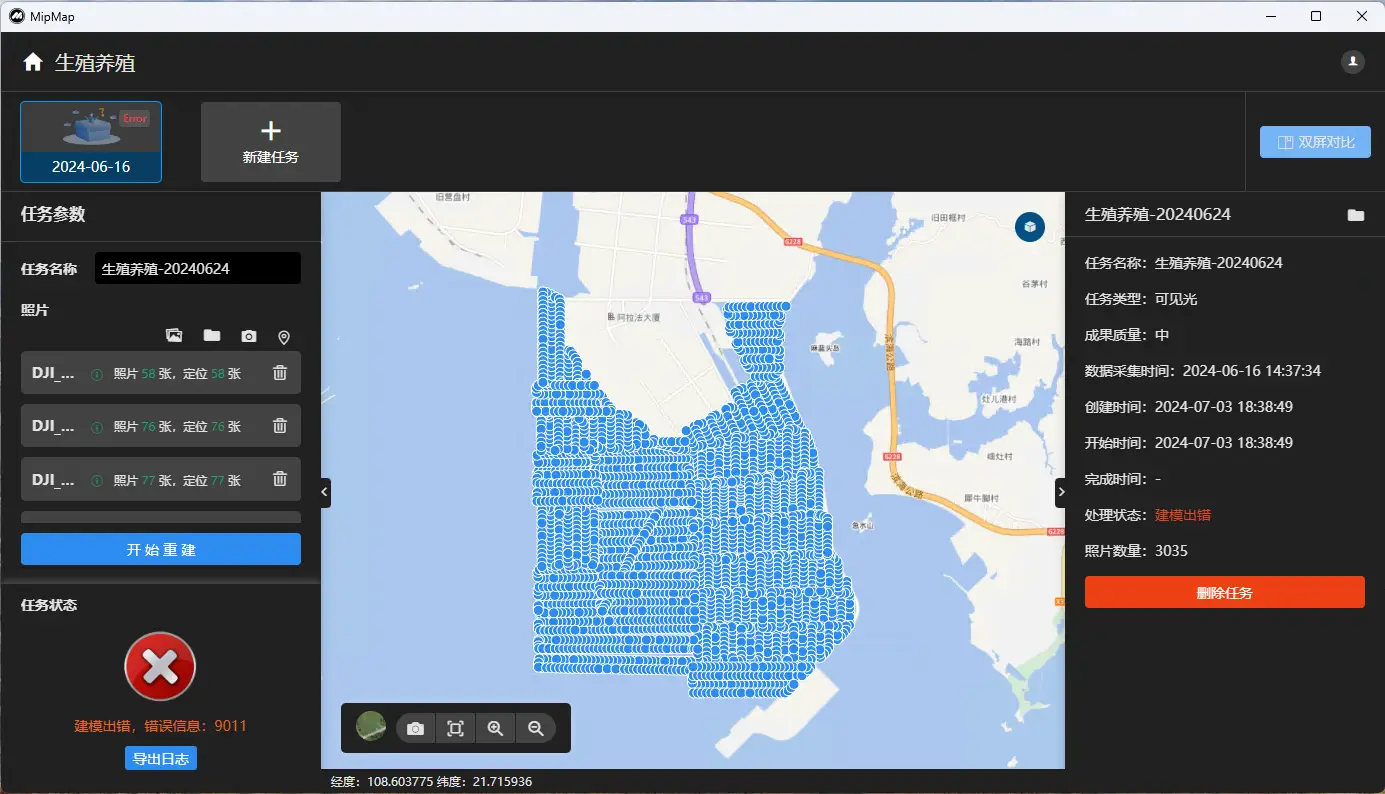Click the add images icon above photo list
1385x794 pixels.
tap(174, 336)
